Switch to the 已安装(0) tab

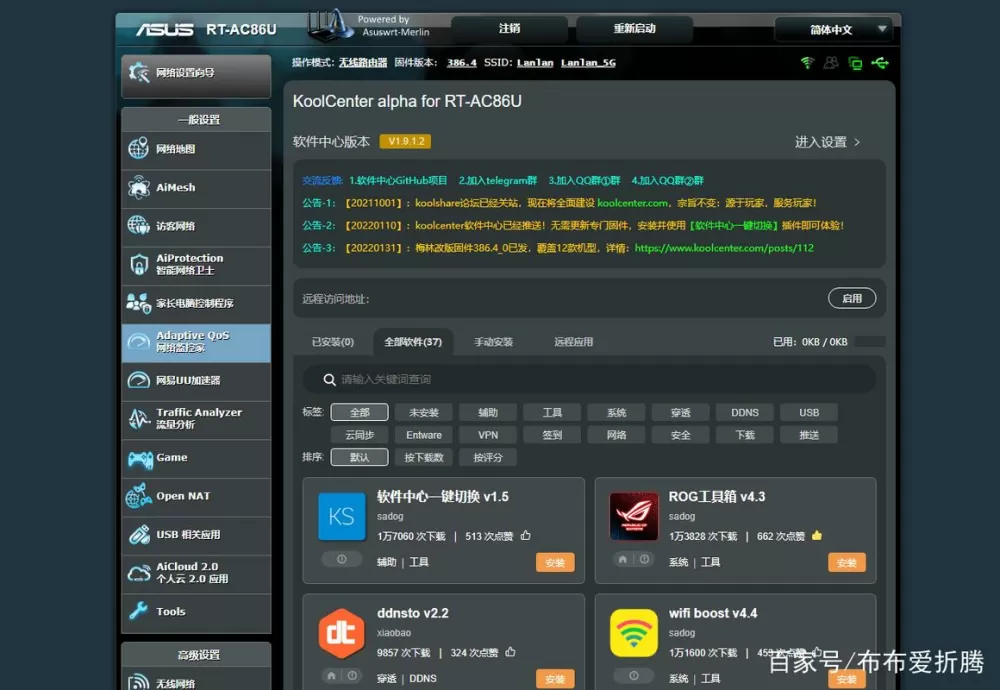pyautogui.click(x=333, y=342)
